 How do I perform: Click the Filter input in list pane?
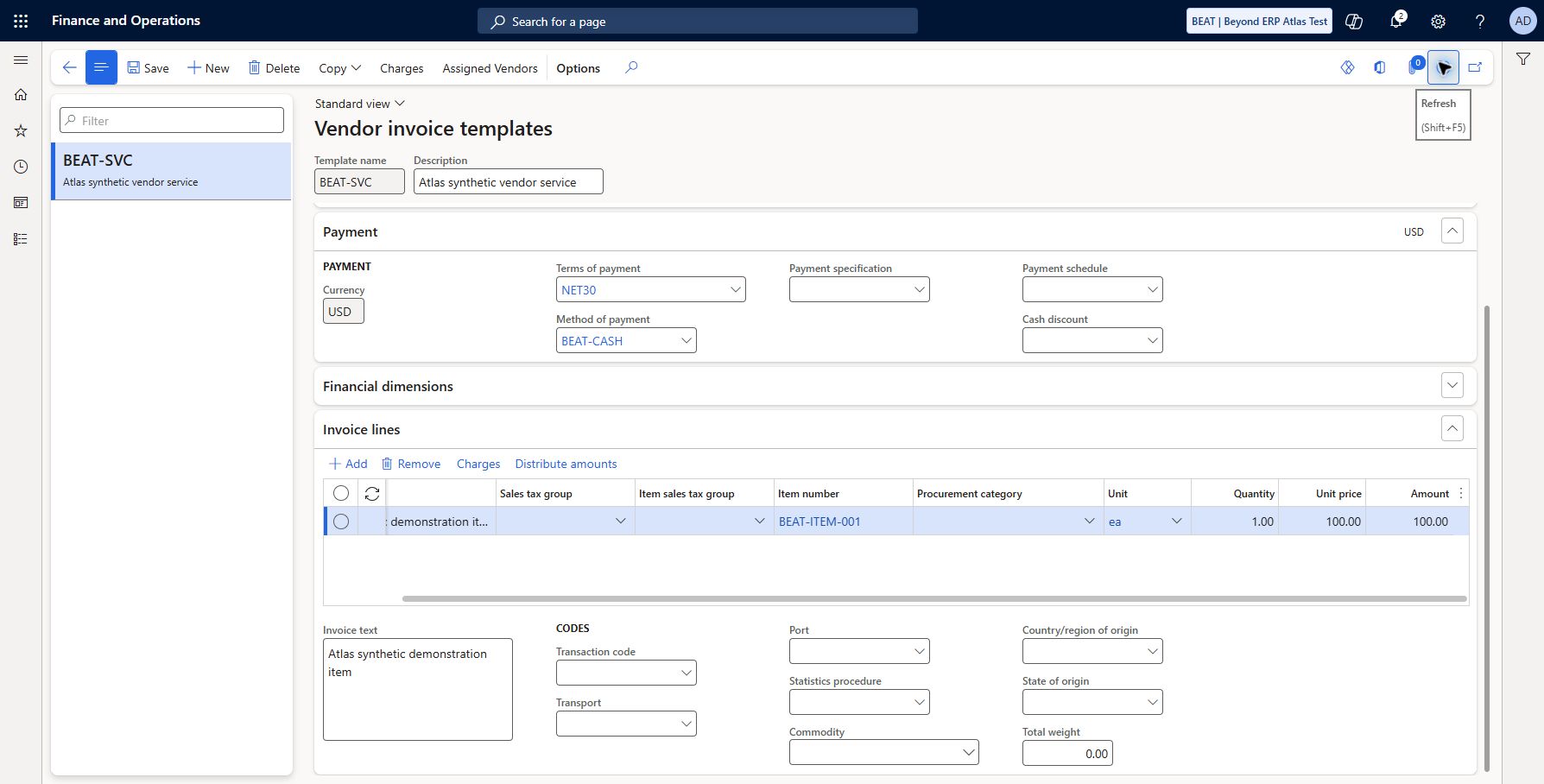click(x=172, y=120)
